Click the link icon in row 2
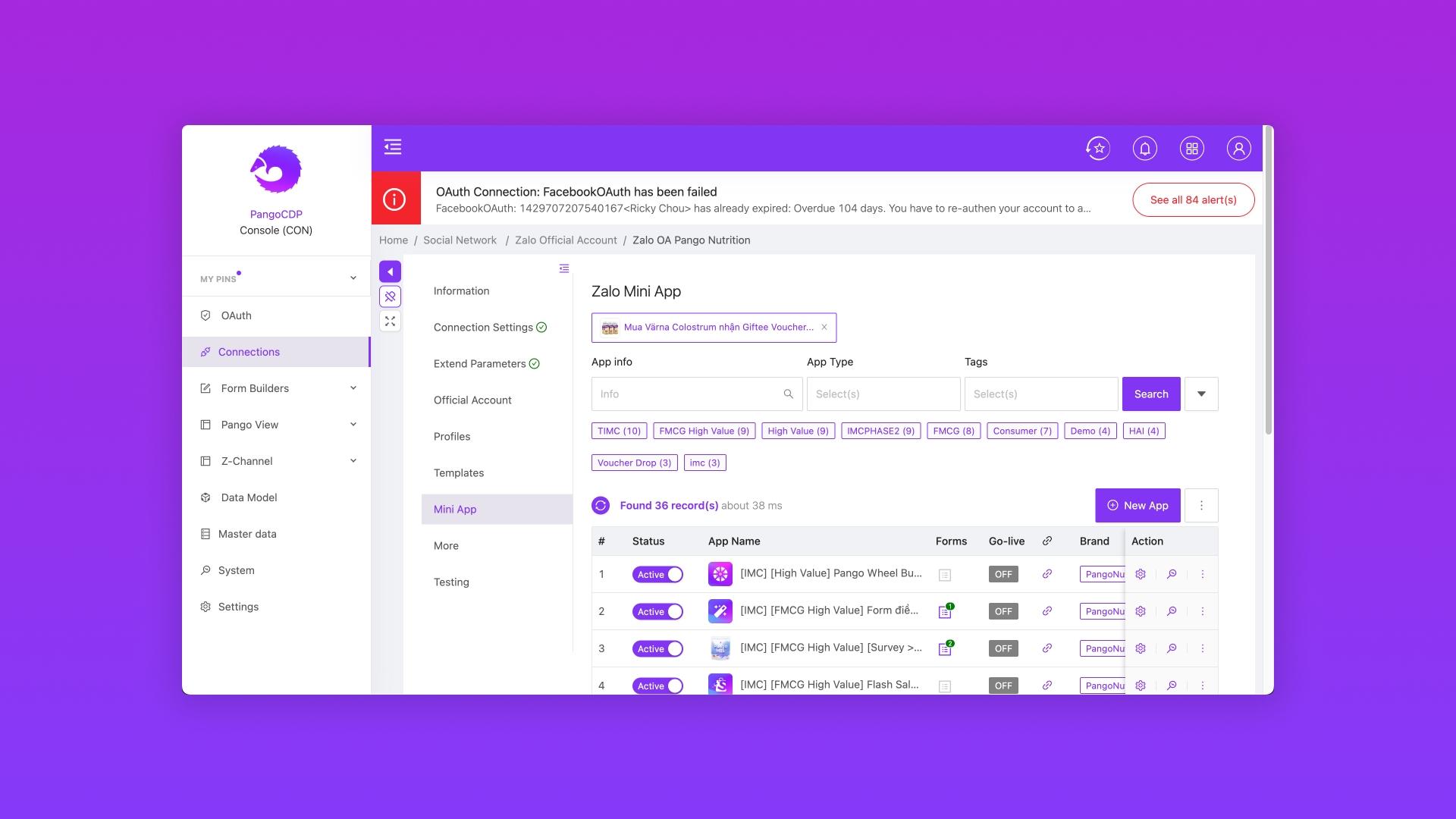 (x=1046, y=611)
